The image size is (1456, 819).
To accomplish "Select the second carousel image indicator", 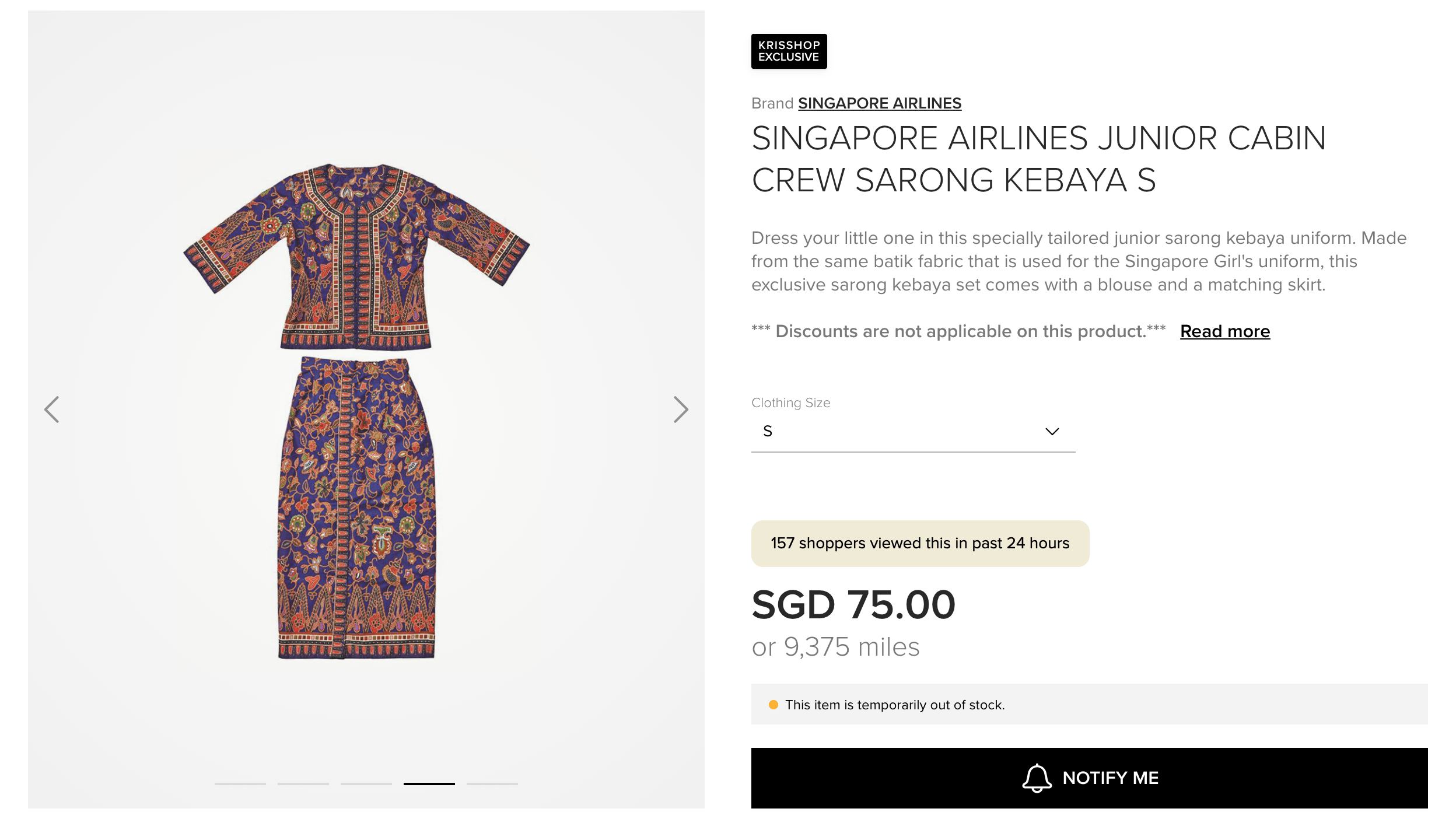I will (x=303, y=783).
